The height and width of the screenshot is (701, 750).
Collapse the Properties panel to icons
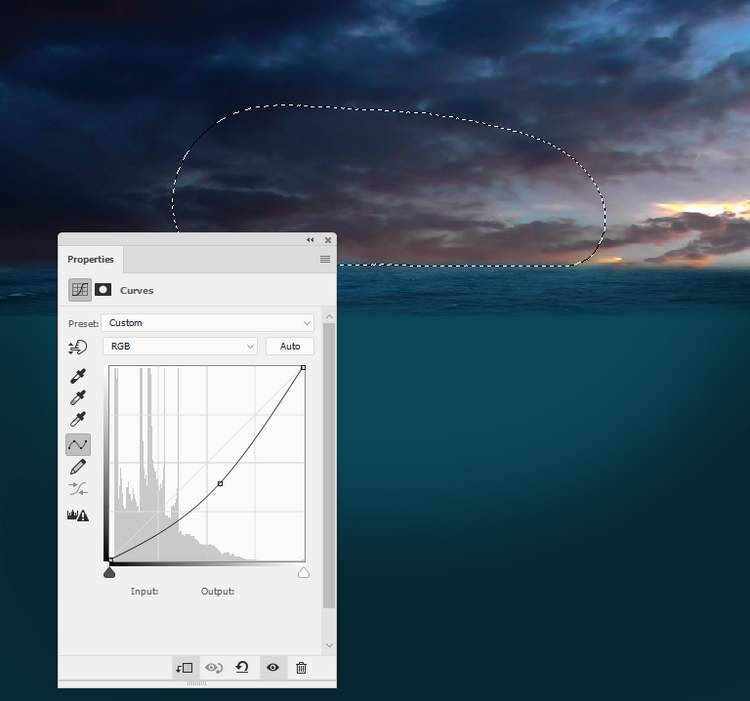[310, 240]
